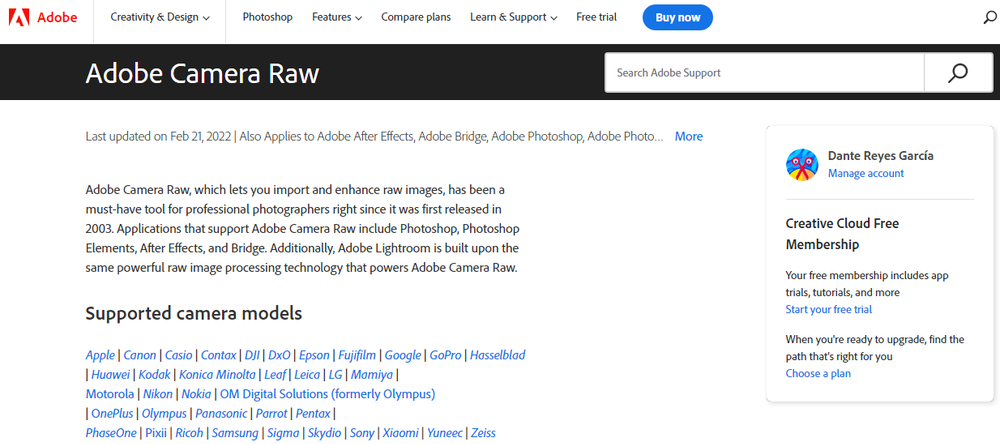Viewport: 1000px width, 444px height.
Task: Open the Zeiss camera models link
Action: [x=483, y=433]
